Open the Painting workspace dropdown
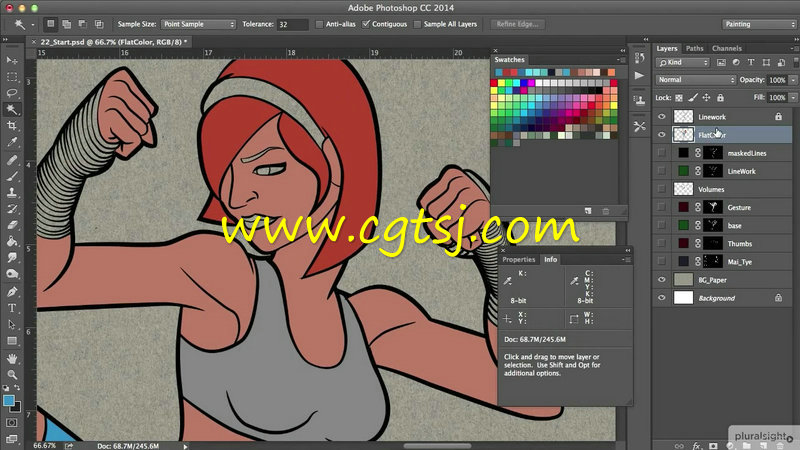 coord(759,24)
